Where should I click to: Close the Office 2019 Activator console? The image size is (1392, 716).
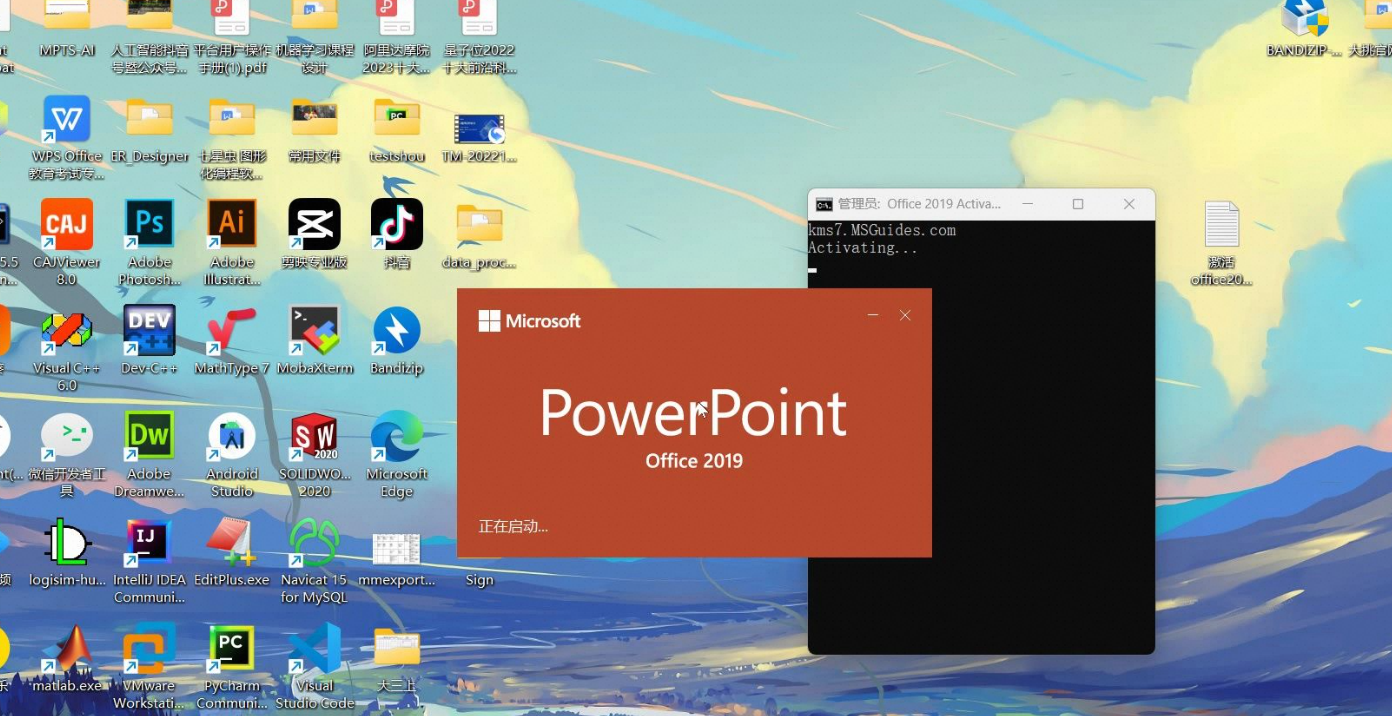pyautogui.click(x=1129, y=204)
